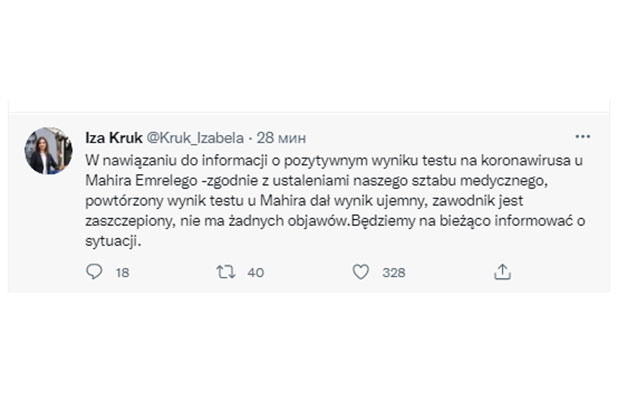Click the word koronawirusa in the tweet
The width and height of the screenshot is (637, 400).
click(526, 160)
